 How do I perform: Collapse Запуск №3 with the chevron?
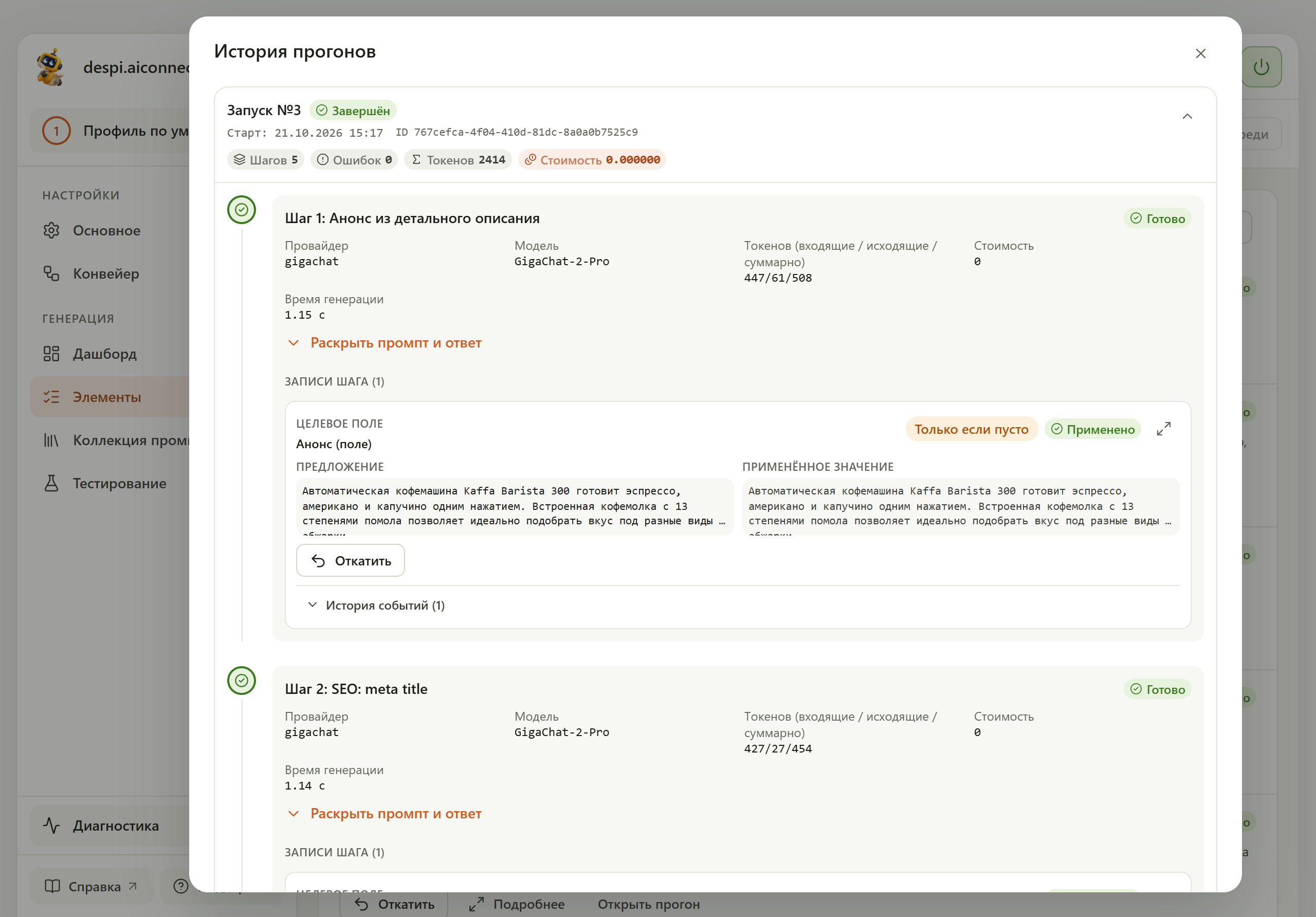[1187, 116]
